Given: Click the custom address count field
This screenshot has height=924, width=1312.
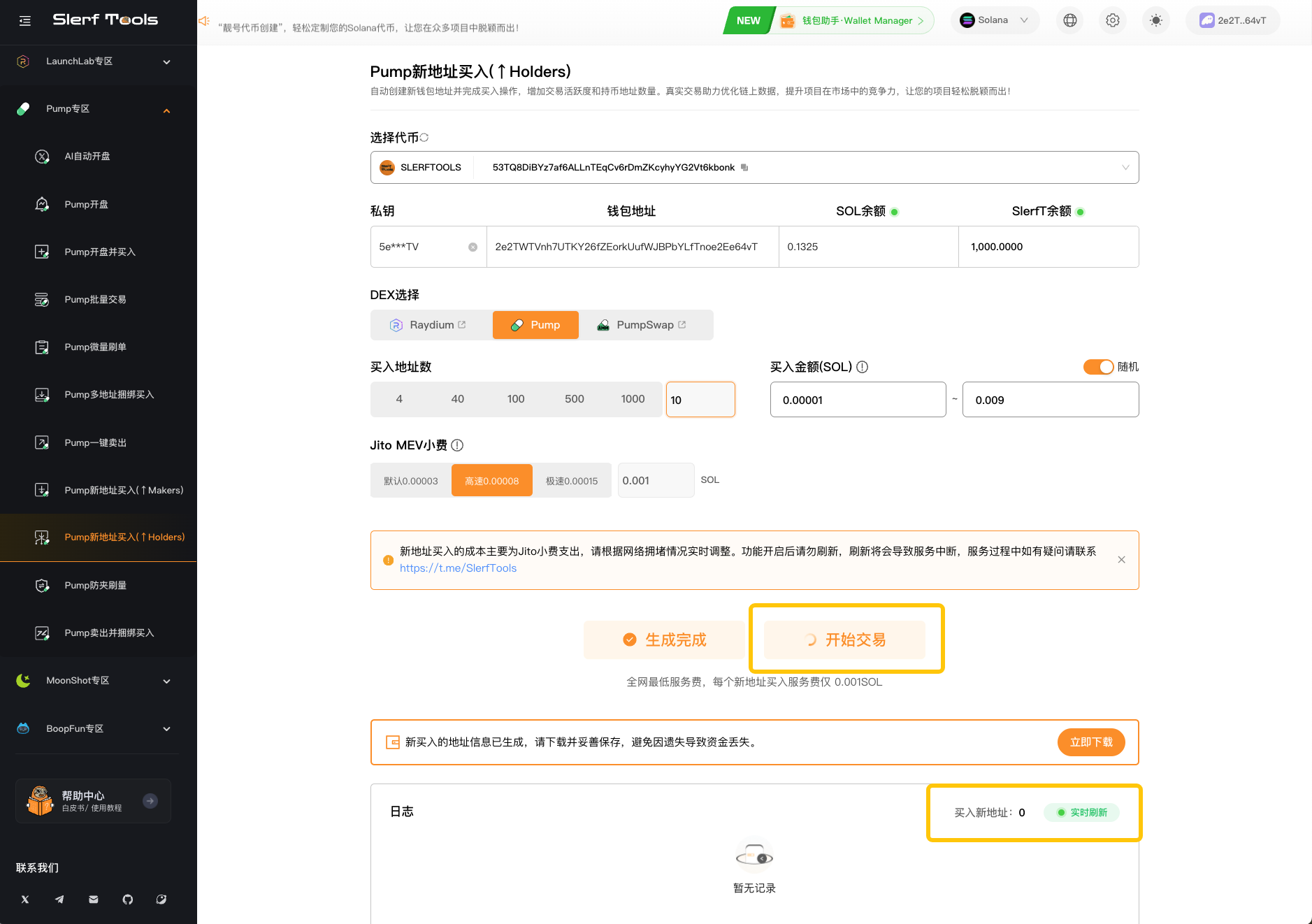Looking at the screenshot, I should pyautogui.click(x=700, y=400).
